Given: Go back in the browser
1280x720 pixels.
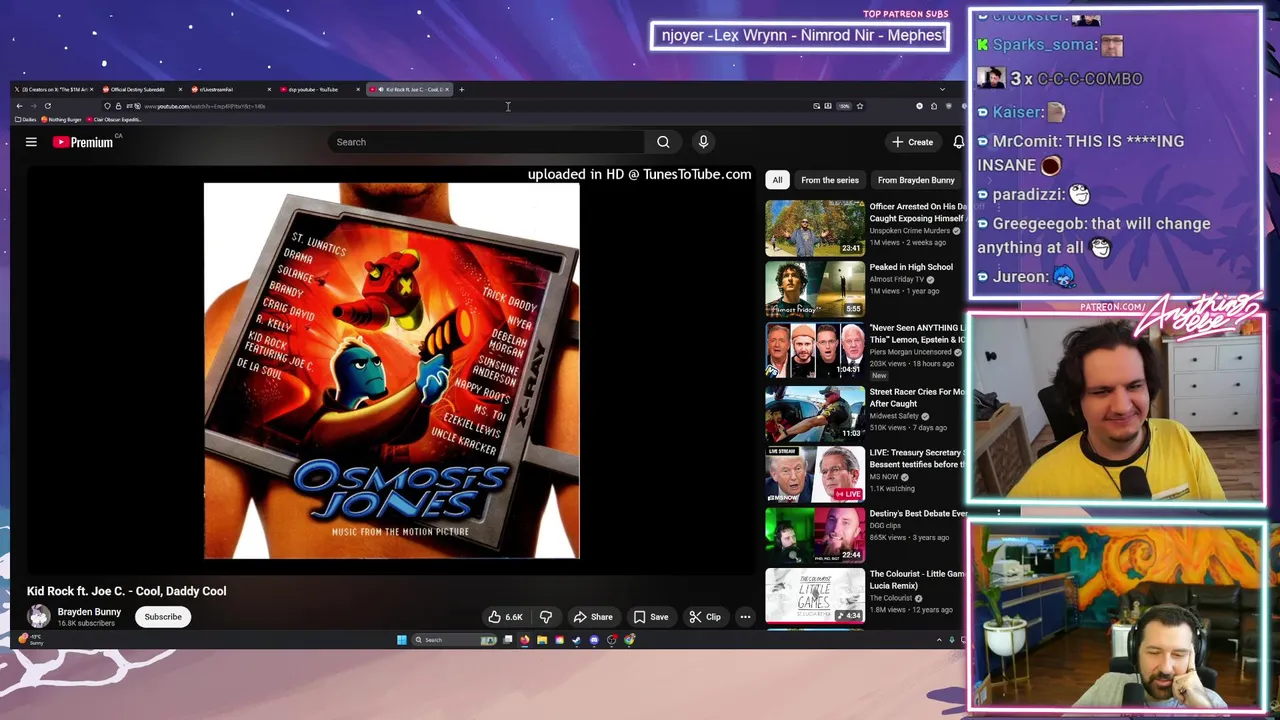Looking at the screenshot, I should point(19,106).
